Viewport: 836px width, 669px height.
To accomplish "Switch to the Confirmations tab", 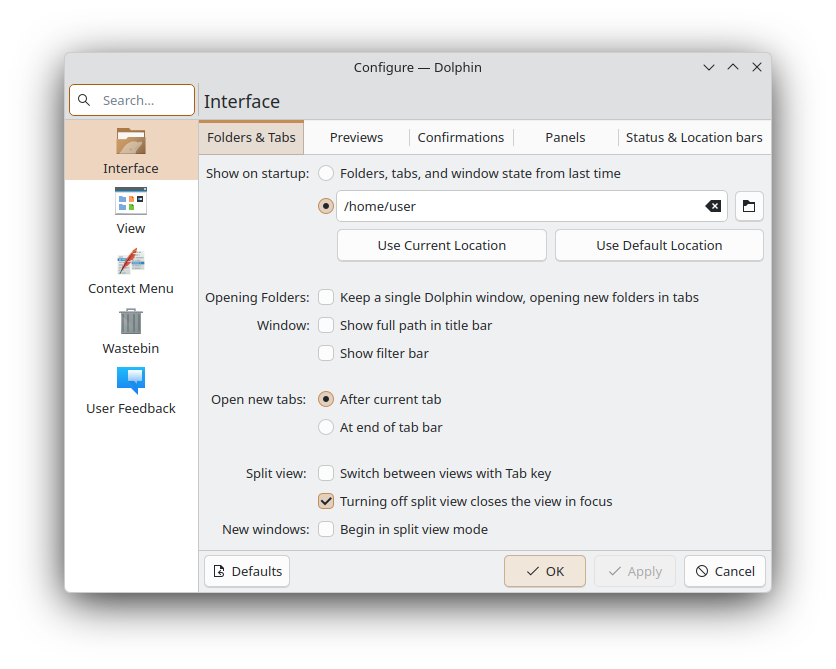I will click(x=460, y=137).
